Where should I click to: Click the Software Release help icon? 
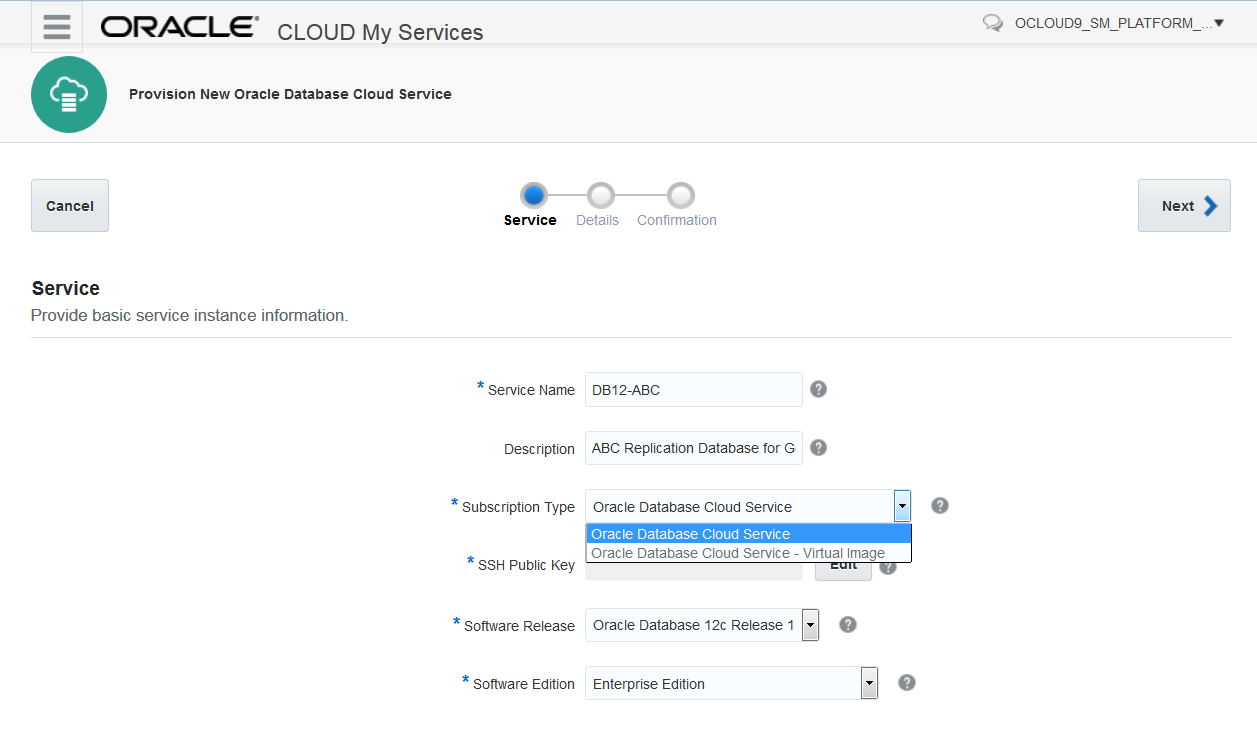847,624
